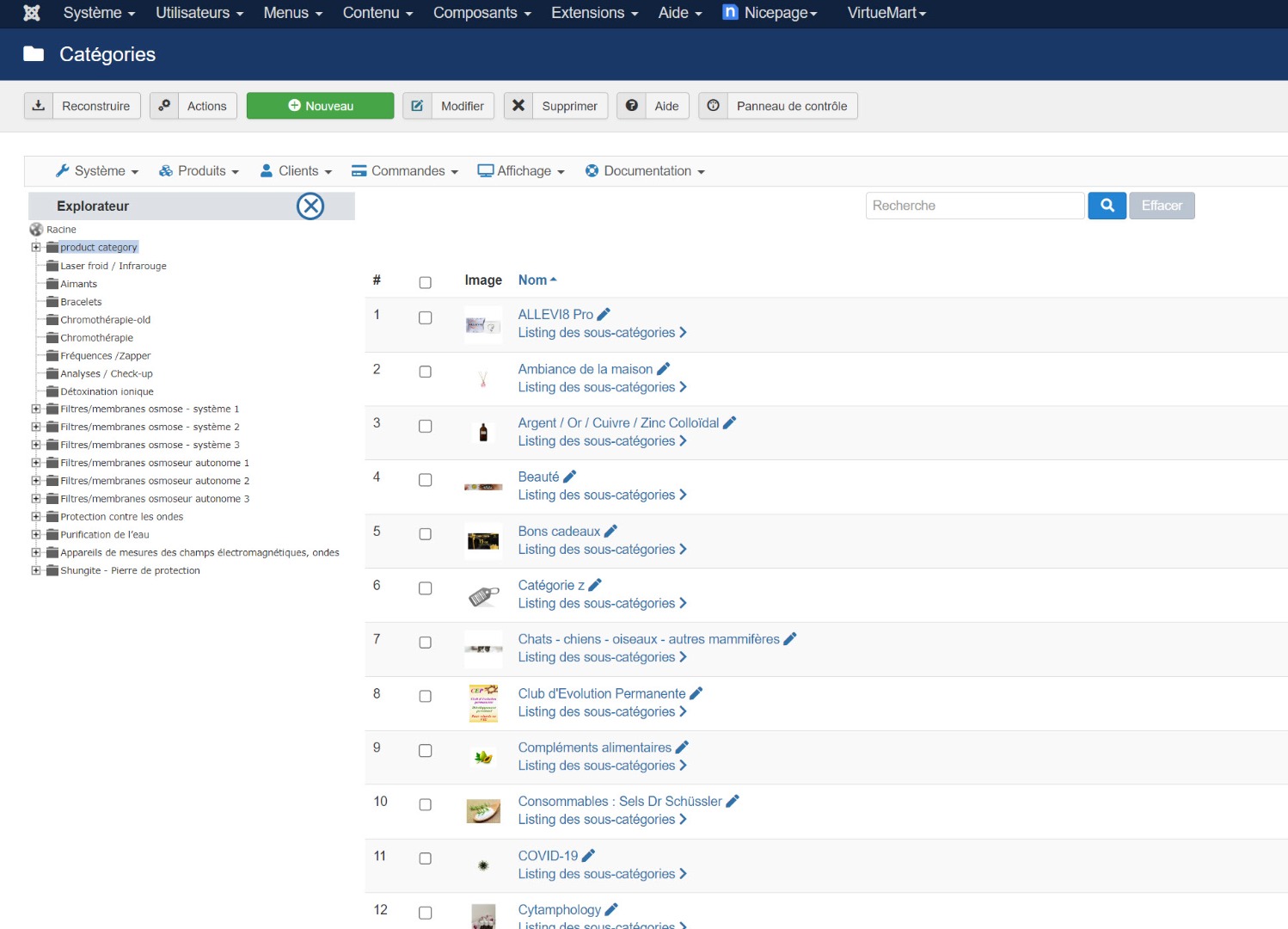
Task: Click the pencil icon next to Bons cadeaux
Action: [610, 532]
